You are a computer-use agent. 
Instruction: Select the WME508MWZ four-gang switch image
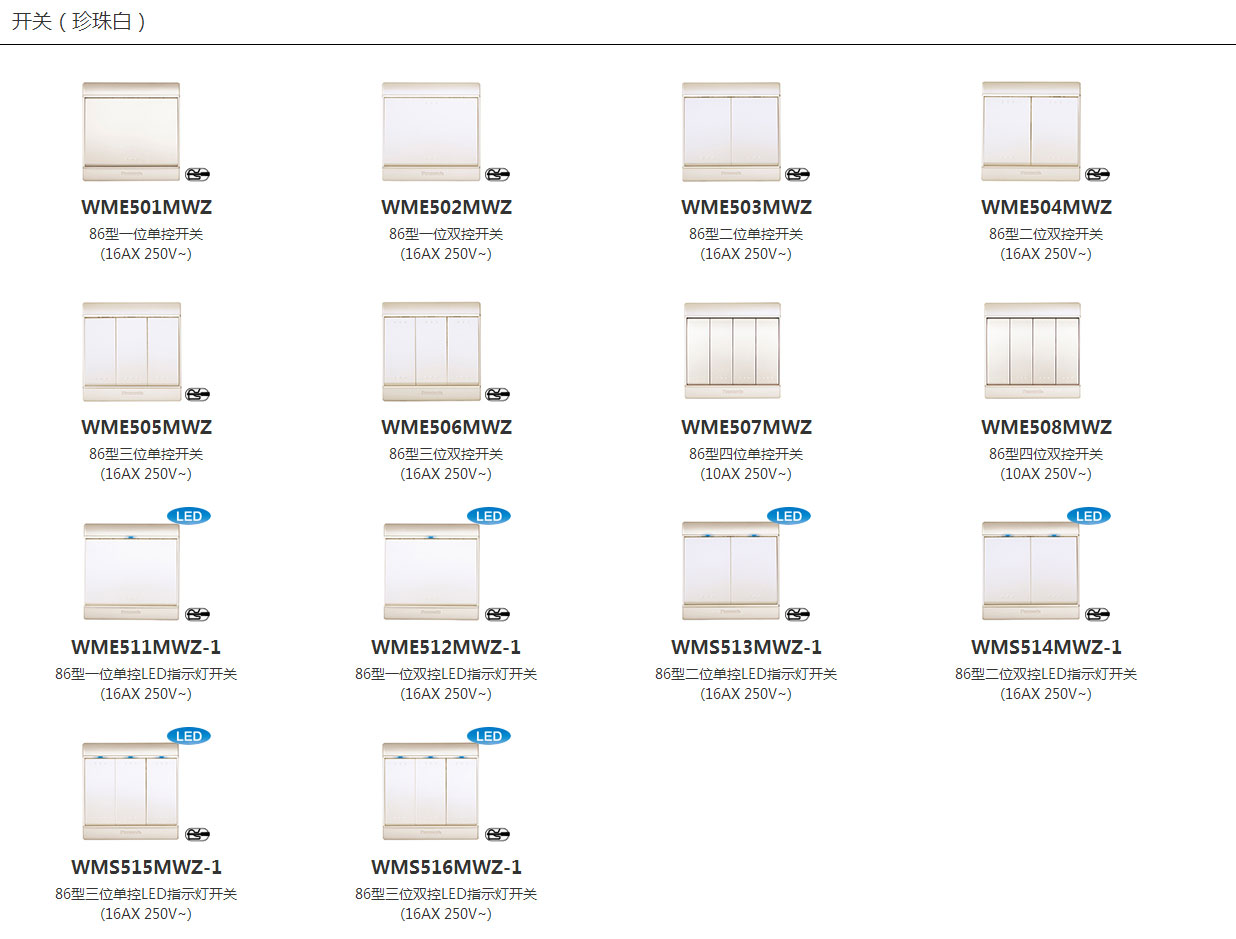point(1031,352)
